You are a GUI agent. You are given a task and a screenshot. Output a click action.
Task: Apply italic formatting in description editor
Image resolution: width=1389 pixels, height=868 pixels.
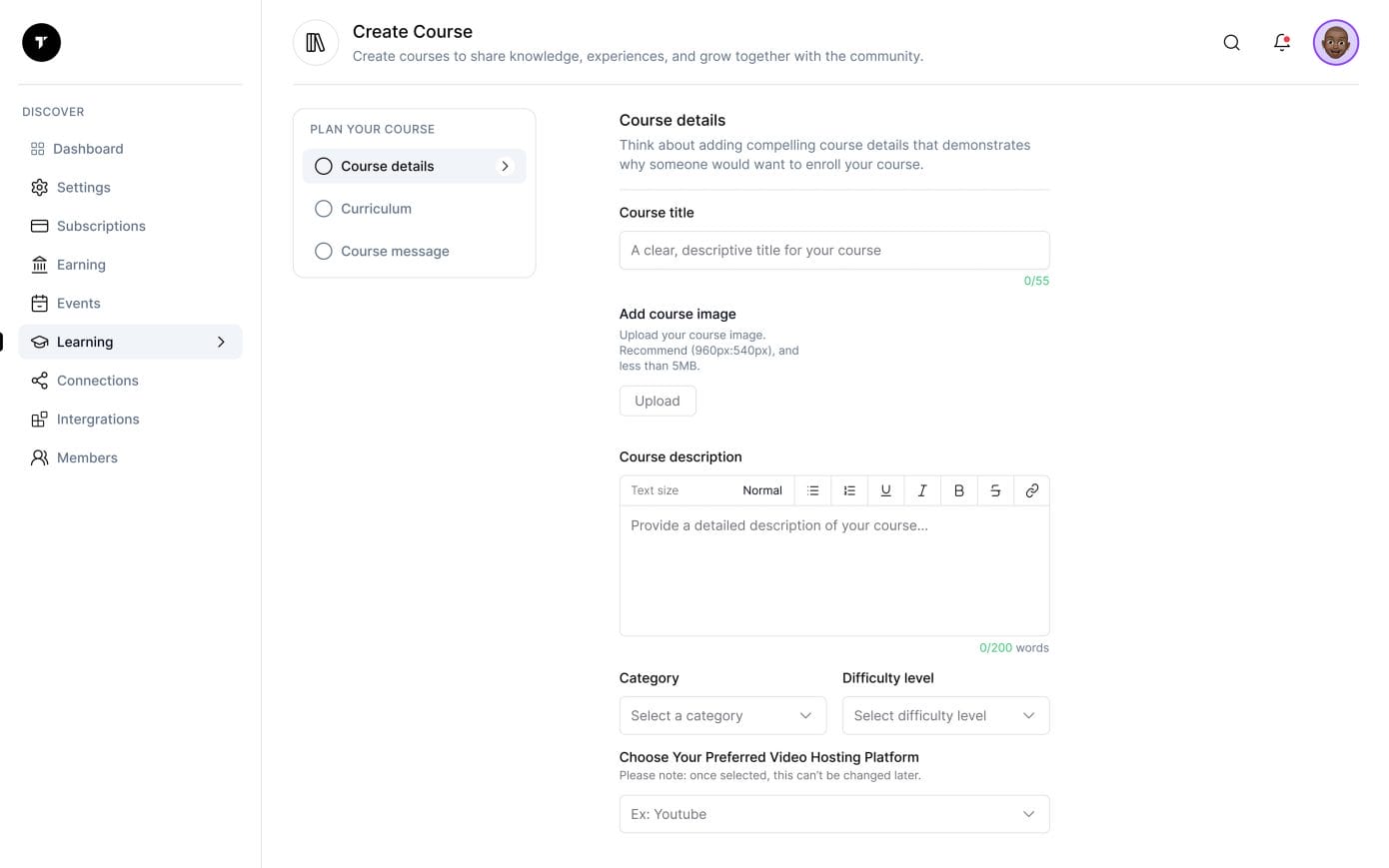coord(922,490)
